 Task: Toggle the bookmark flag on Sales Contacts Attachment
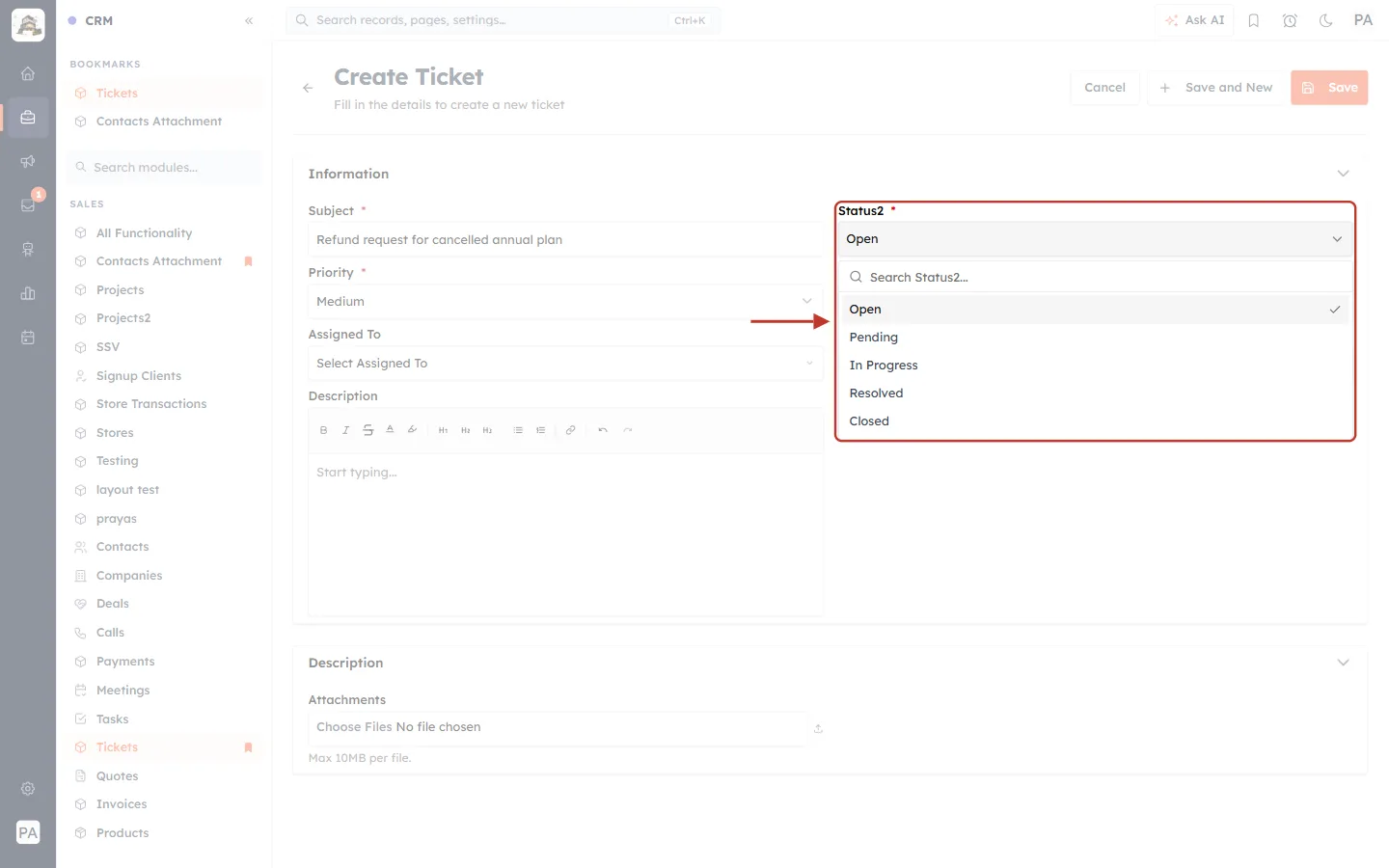point(248,261)
